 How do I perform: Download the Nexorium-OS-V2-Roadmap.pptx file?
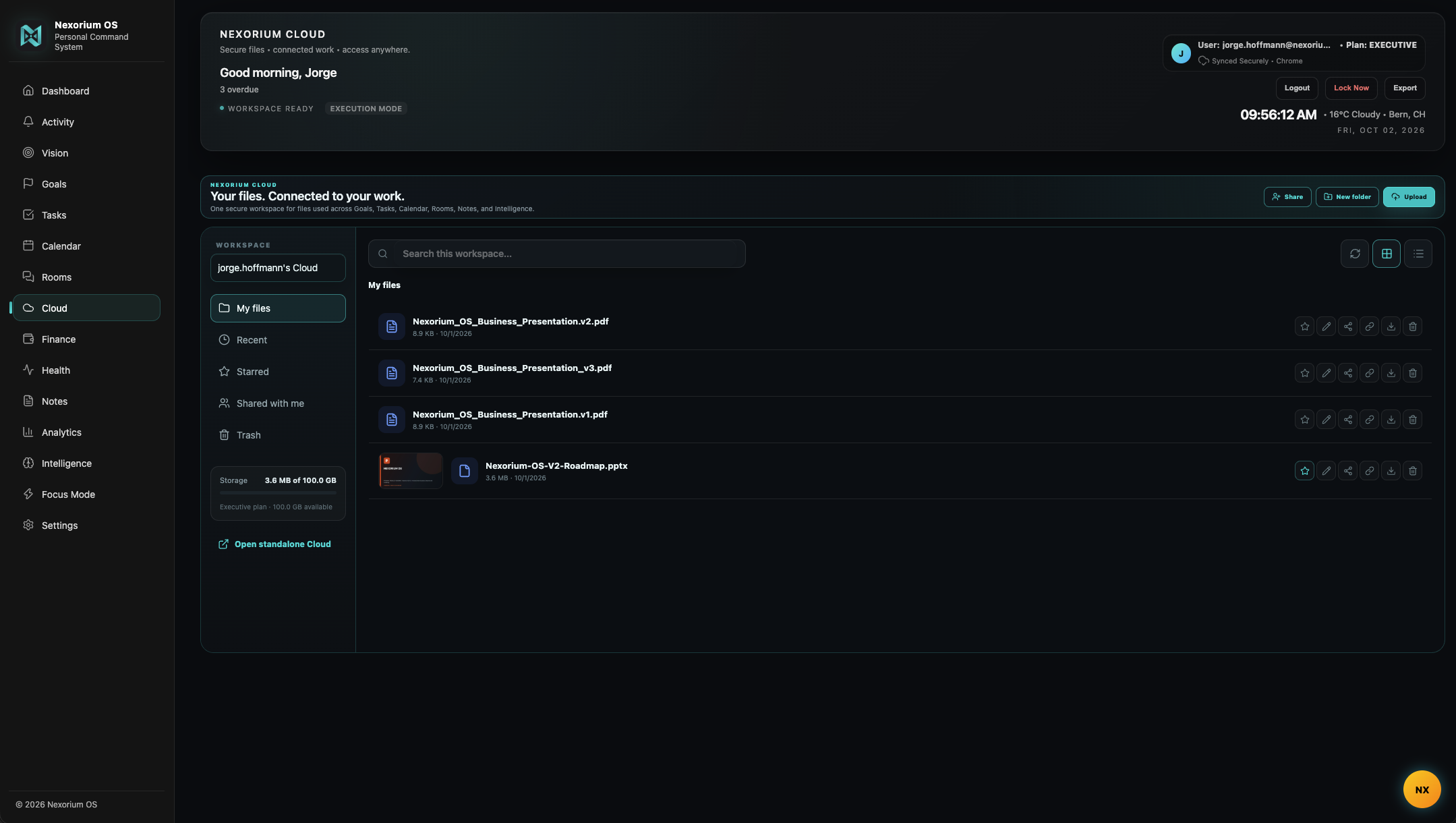(x=1391, y=471)
